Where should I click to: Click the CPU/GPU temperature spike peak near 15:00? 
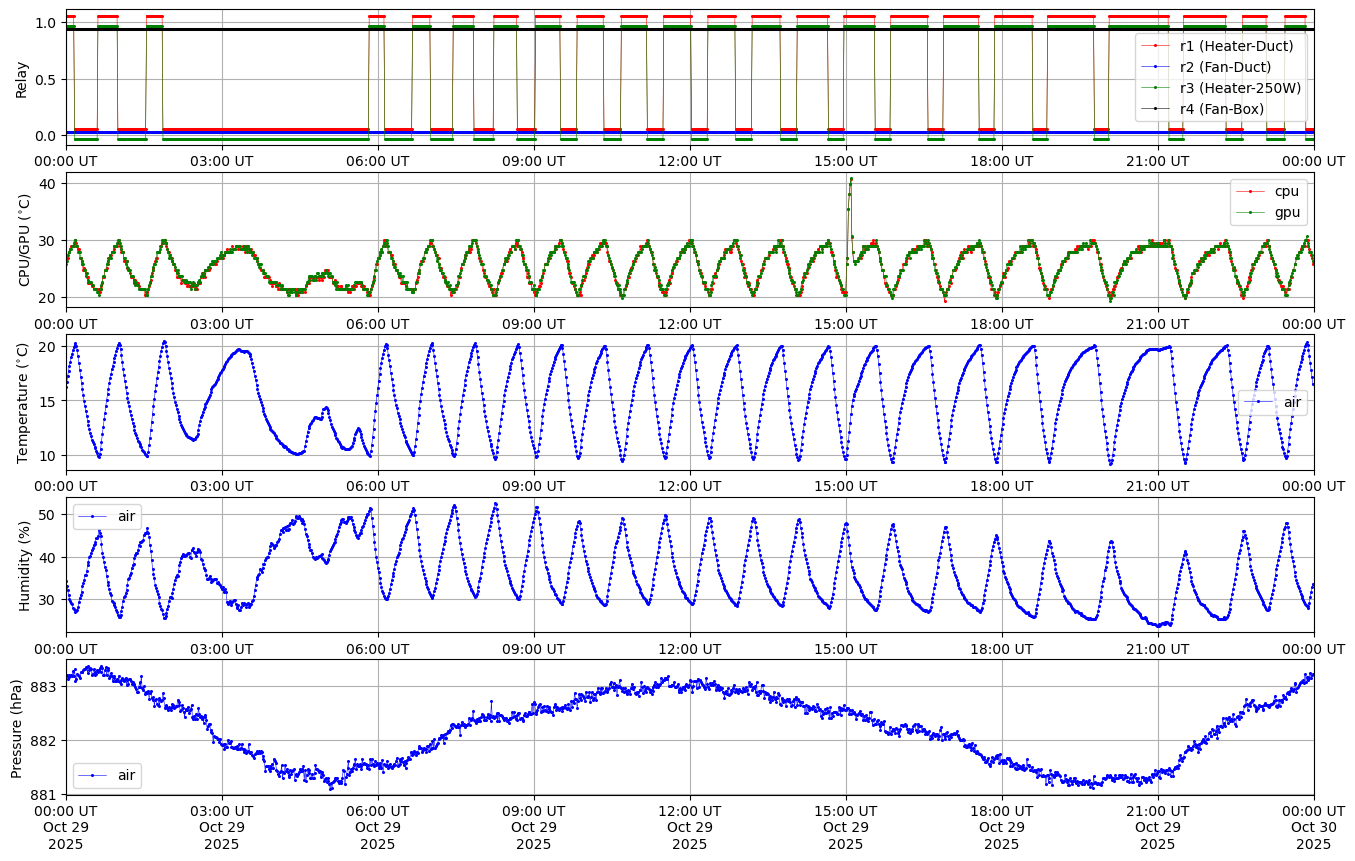(x=851, y=179)
